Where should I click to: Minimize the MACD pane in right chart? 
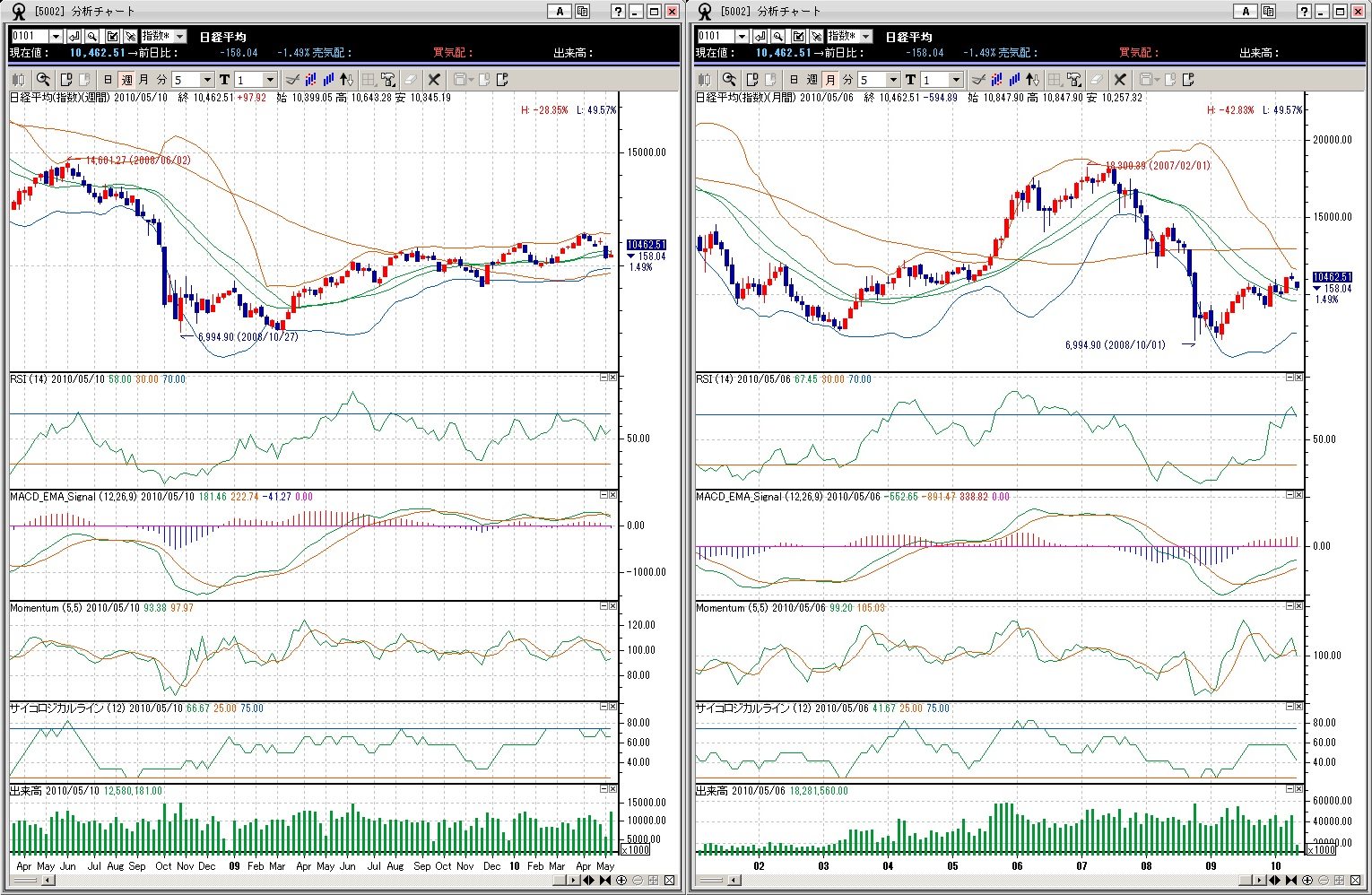pyautogui.click(x=1290, y=495)
